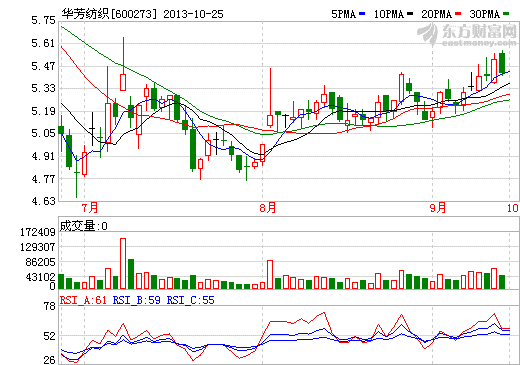
Task: Click the 5.33 price axis label
Action: [x=43, y=89]
